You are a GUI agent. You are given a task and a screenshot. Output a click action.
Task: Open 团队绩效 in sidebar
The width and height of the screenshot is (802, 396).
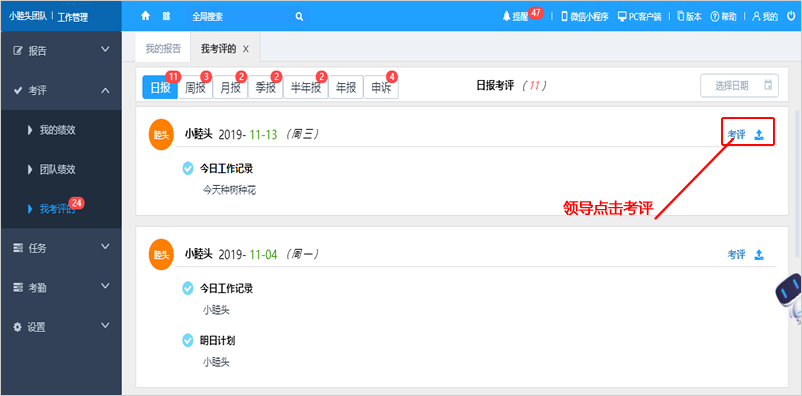click(x=57, y=169)
